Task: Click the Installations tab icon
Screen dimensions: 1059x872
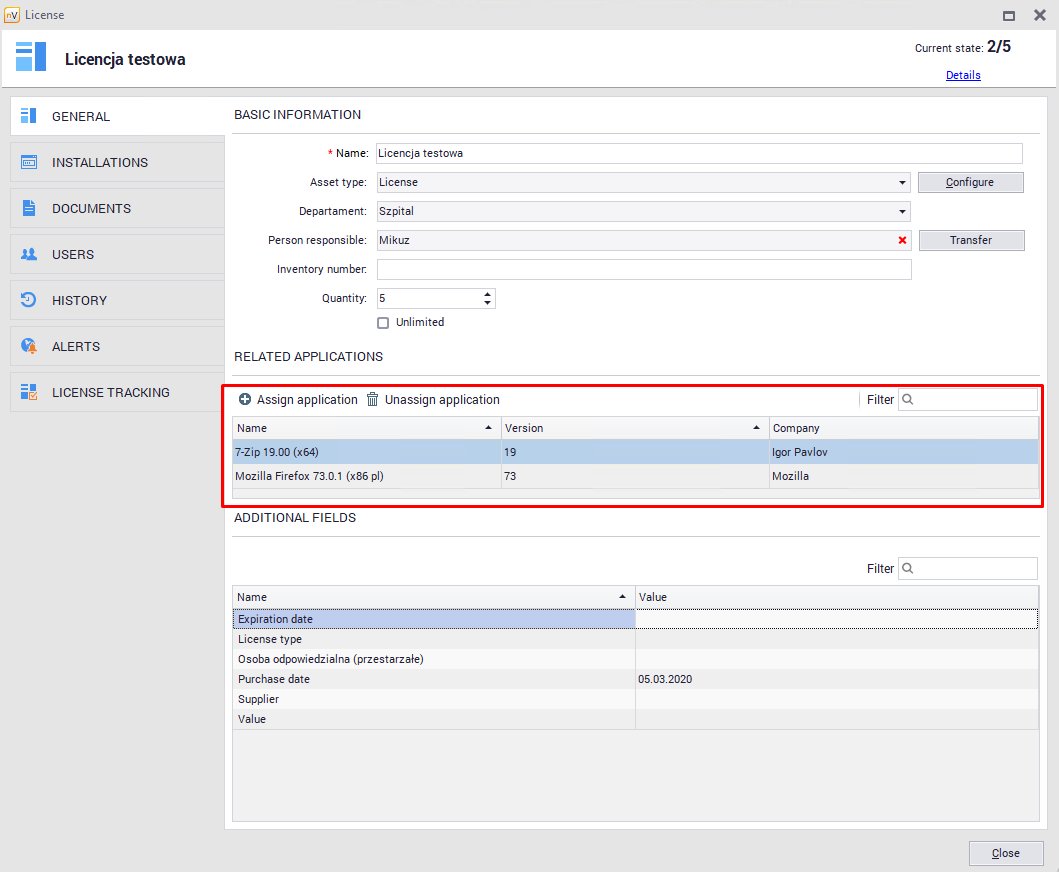Action: point(29,162)
